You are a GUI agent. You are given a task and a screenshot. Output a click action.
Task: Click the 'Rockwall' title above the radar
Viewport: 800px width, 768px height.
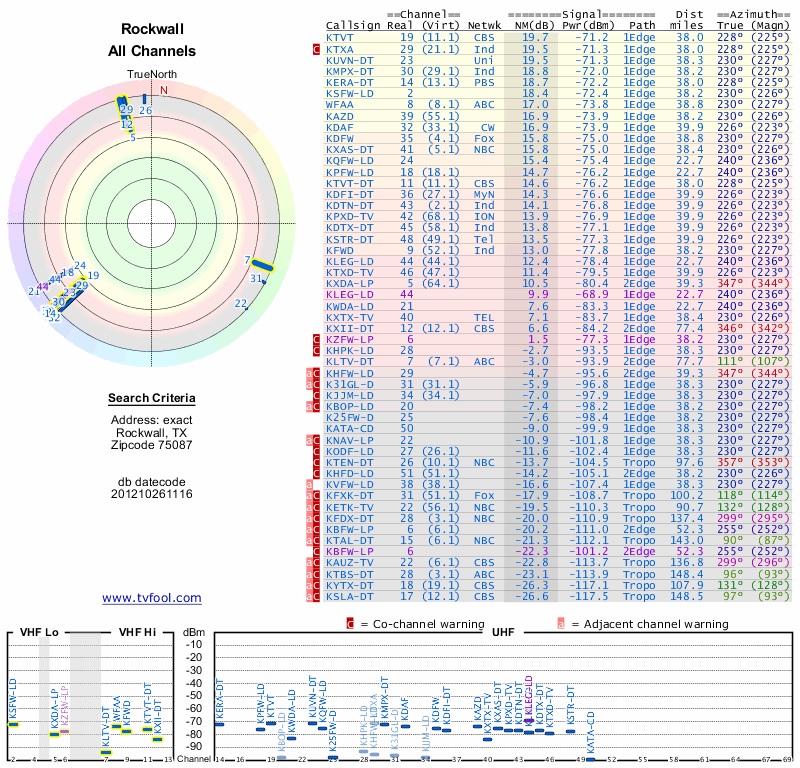click(x=152, y=29)
